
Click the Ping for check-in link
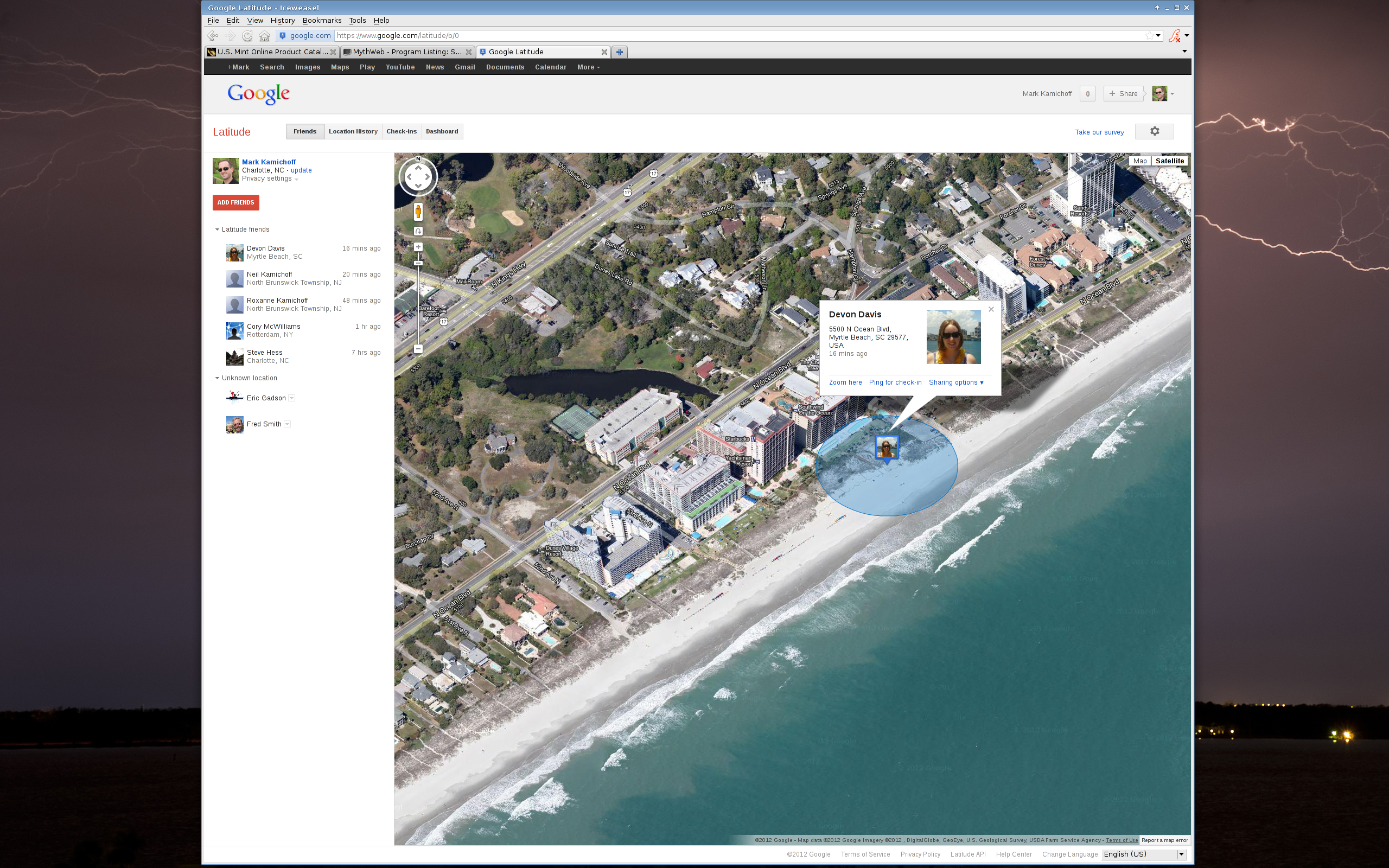coord(895,382)
